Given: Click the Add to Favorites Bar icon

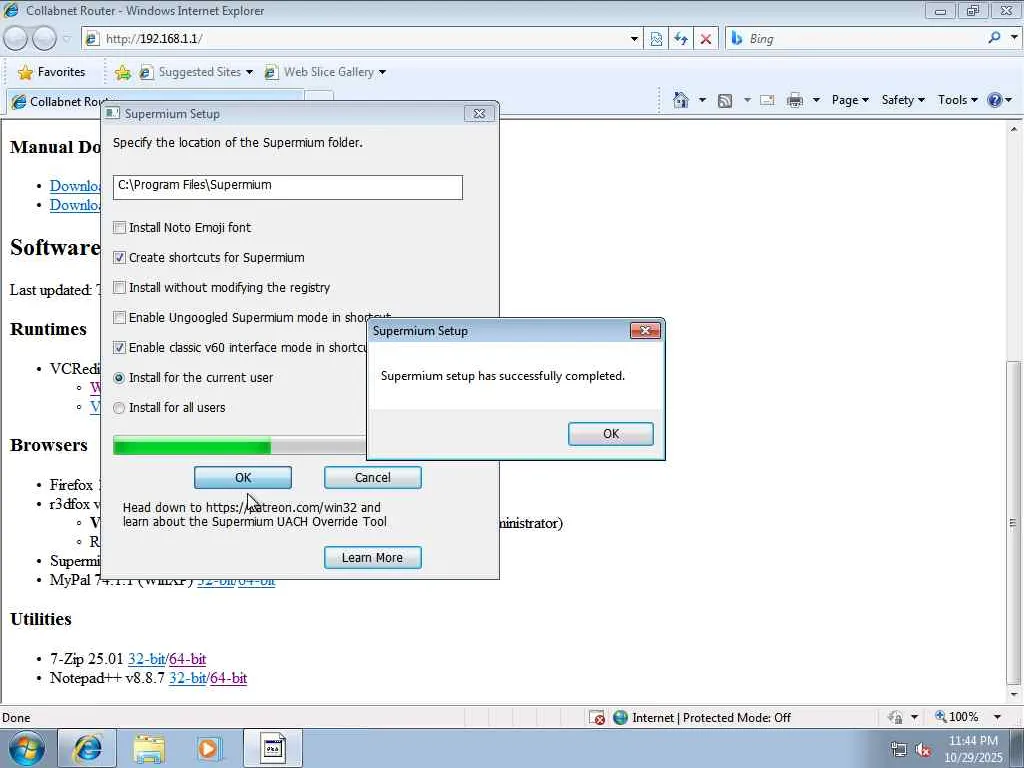Looking at the screenshot, I should (122, 72).
